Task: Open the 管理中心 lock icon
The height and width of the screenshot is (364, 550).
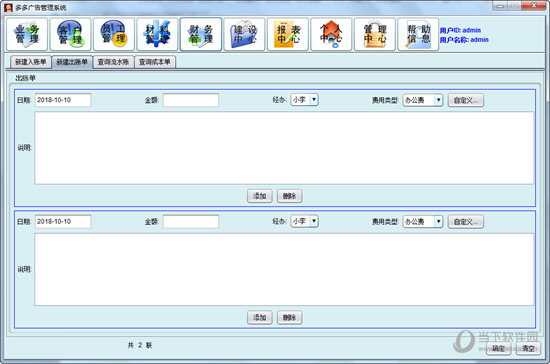Action: pos(375,34)
